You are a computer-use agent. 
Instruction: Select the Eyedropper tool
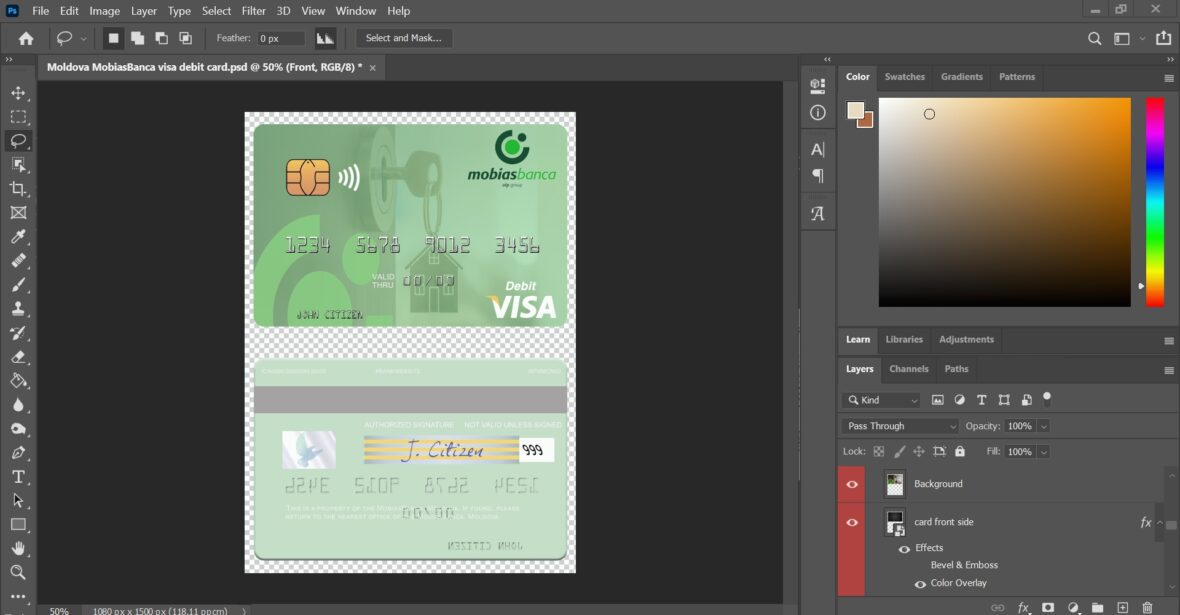pyautogui.click(x=18, y=237)
